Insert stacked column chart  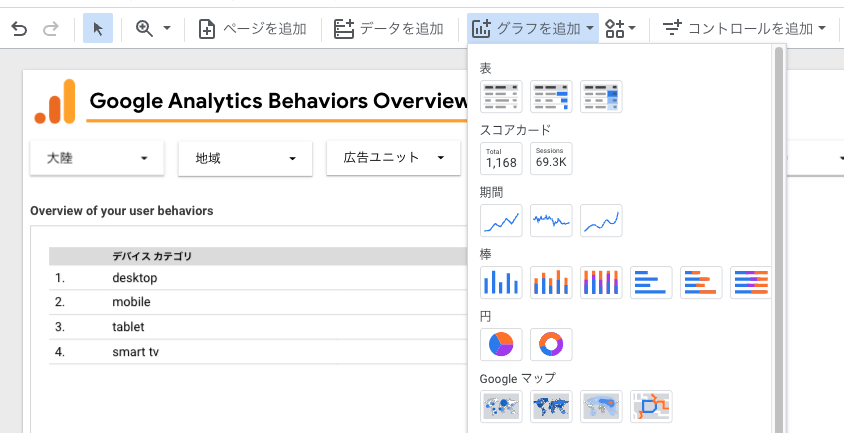[x=551, y=282]
